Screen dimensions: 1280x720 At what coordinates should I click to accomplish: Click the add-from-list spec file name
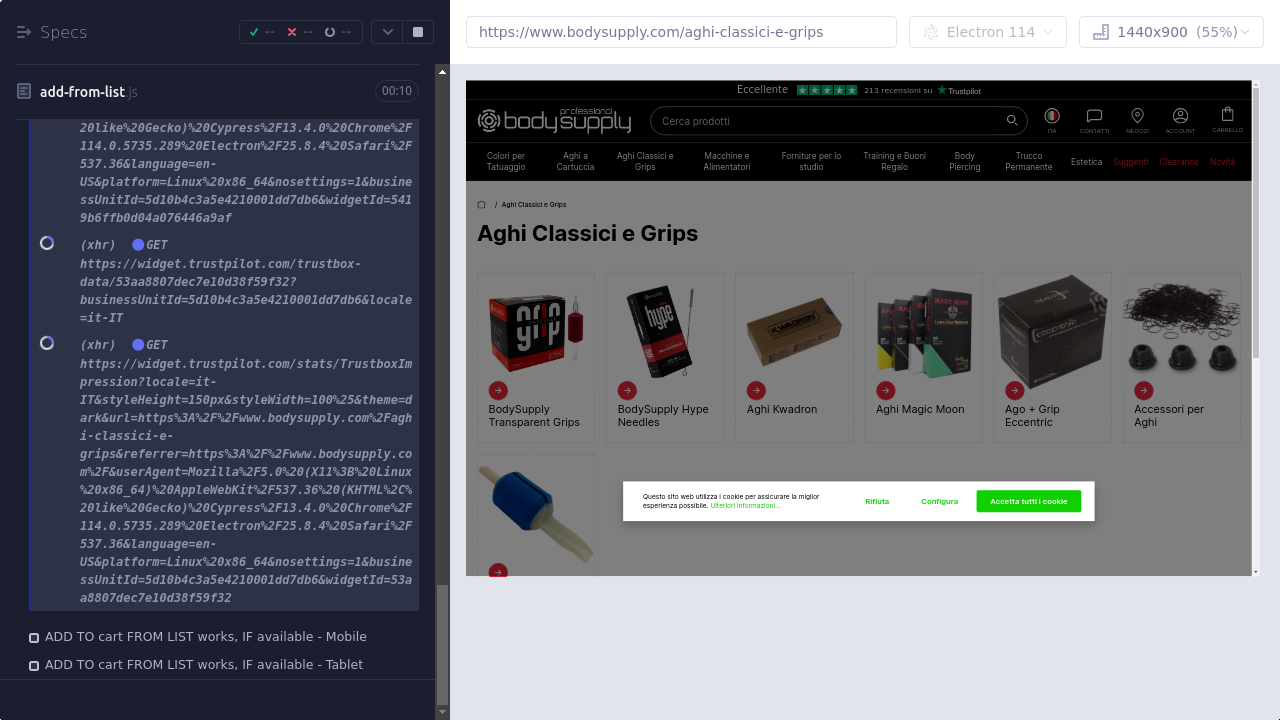coord(82,92)
